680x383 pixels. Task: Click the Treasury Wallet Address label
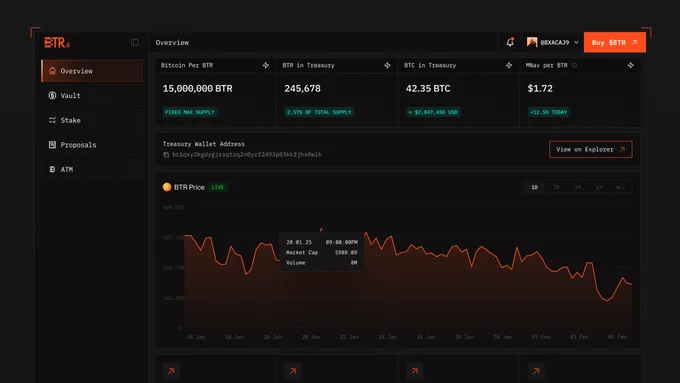[x=203, y=144]
